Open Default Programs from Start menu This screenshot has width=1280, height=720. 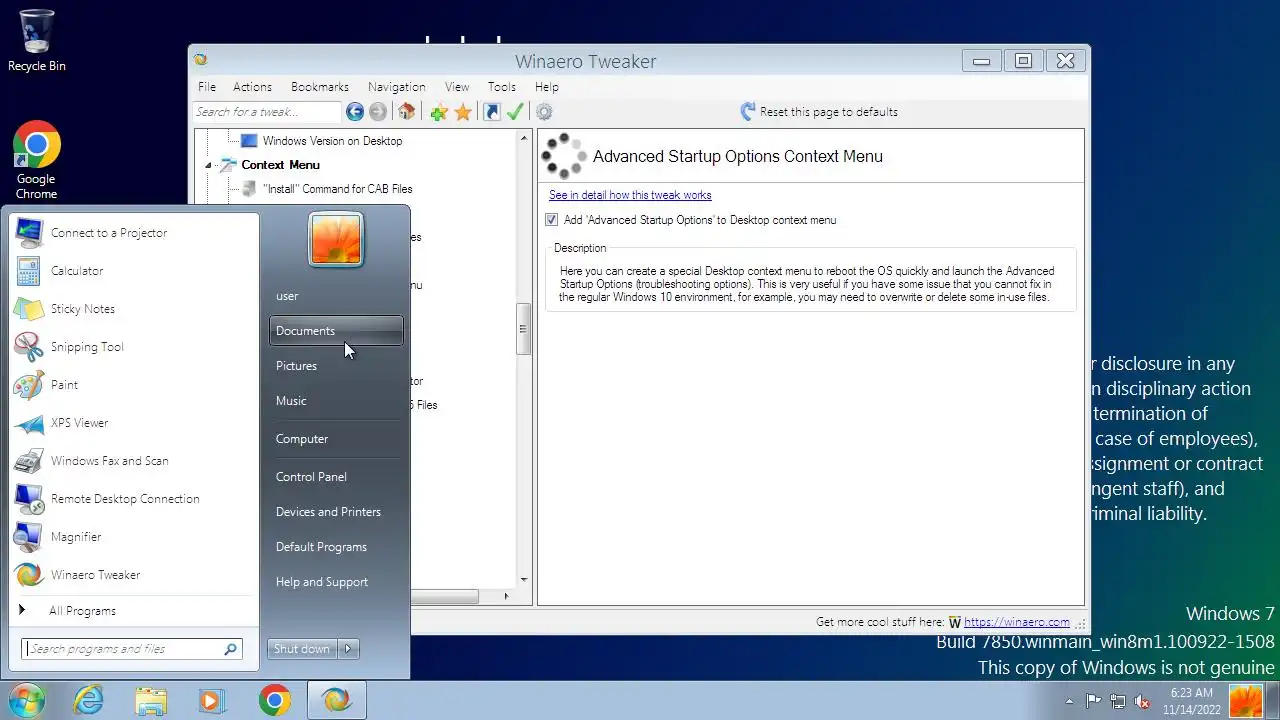click(x=336, y=547)
